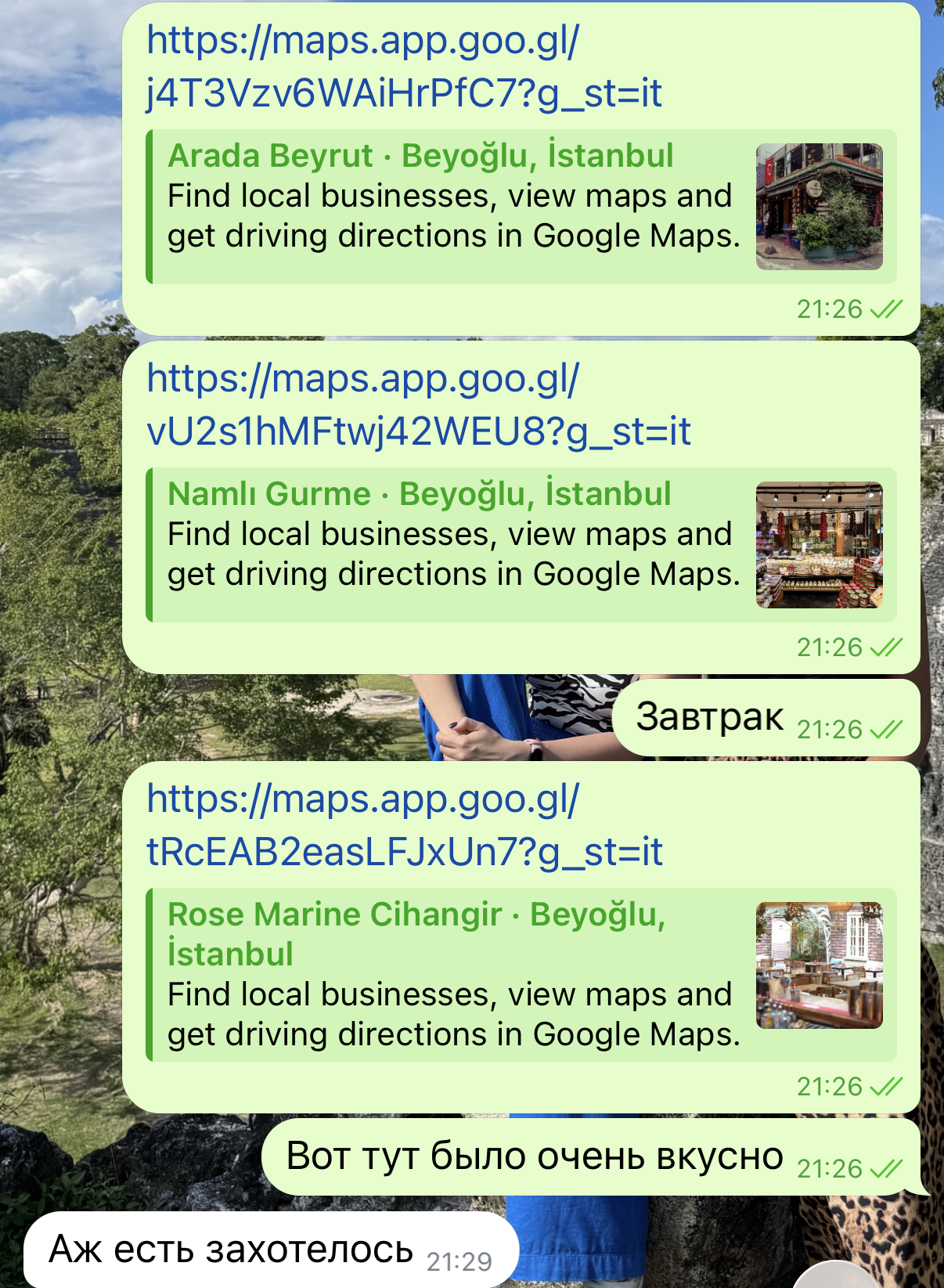944x1288 pixels.
Task: Tap the 21:26 timestamp on the 'Завтрак' message
Action: [830, 730]
